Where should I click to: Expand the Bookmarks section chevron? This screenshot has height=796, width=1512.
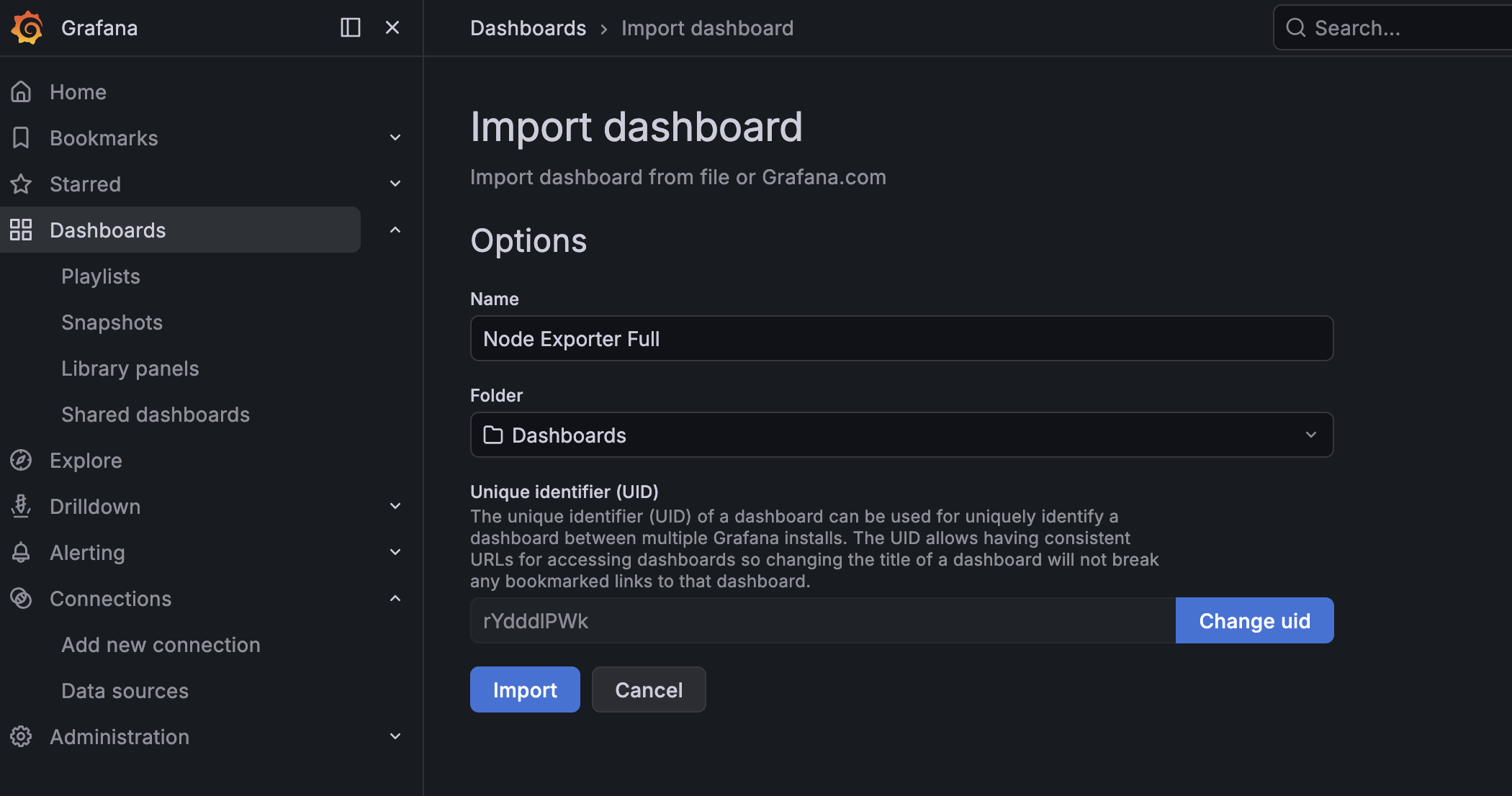coord(395,138)
